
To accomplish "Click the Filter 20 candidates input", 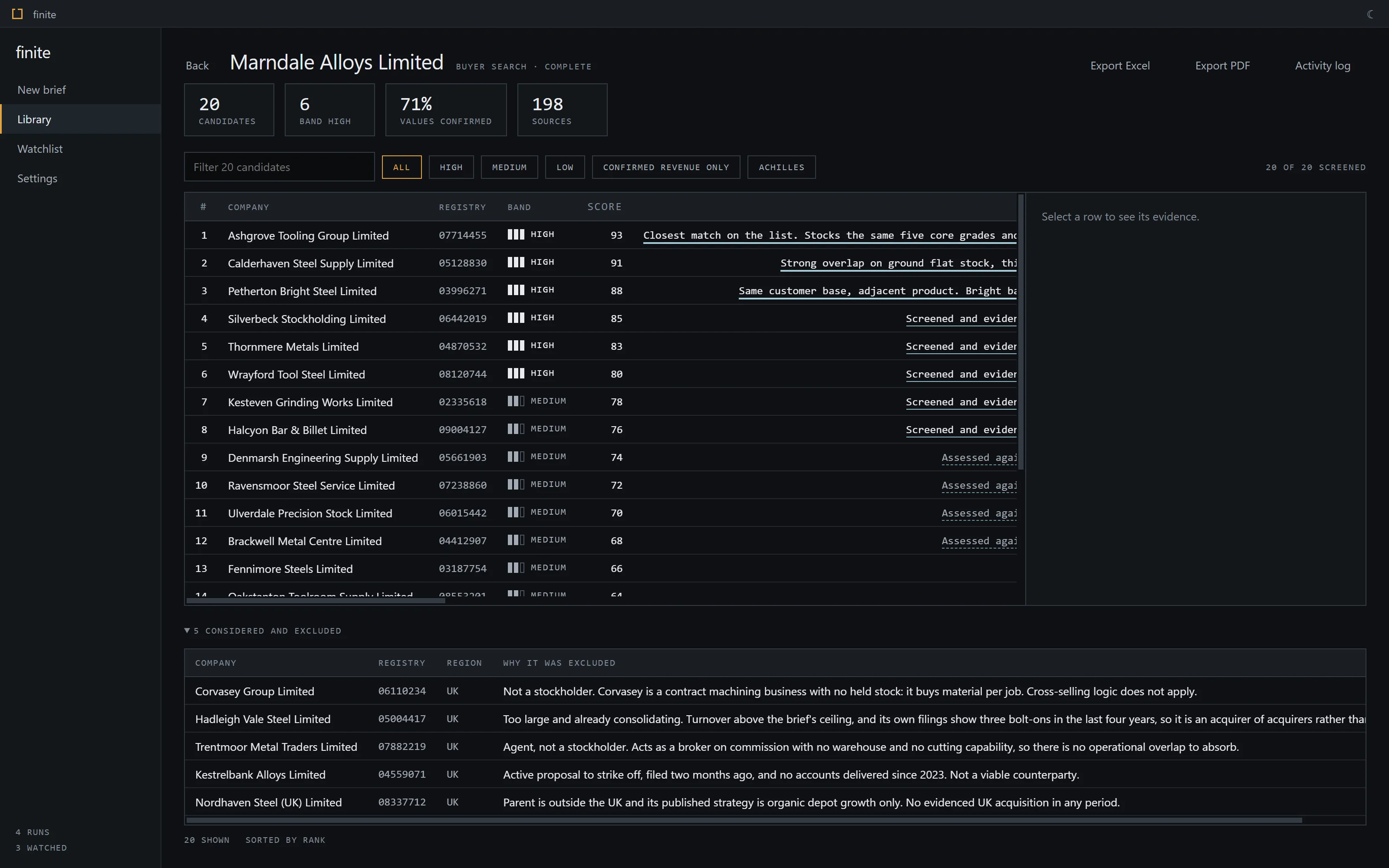I will click(x=279, y=167).
